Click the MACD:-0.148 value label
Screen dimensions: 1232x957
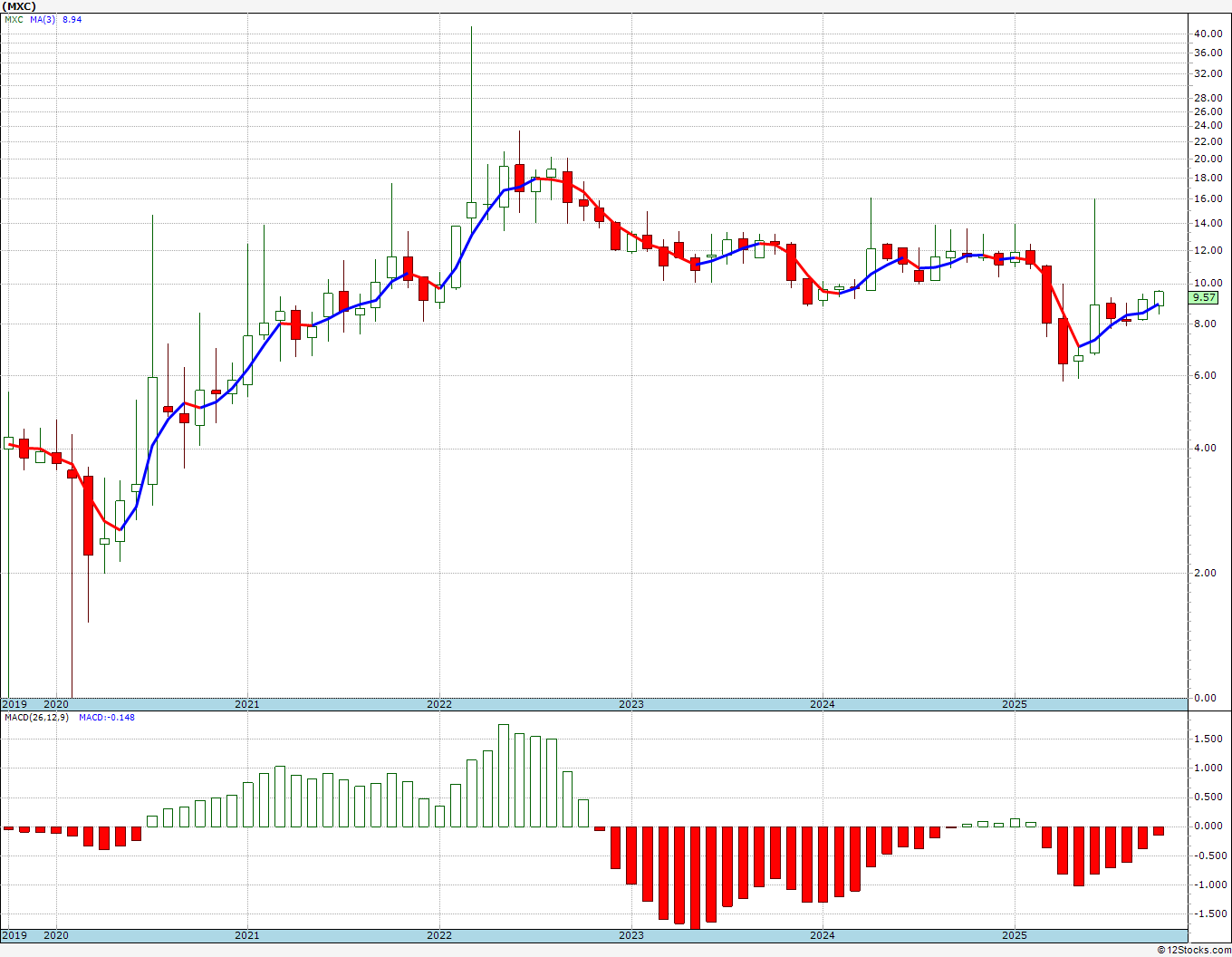(x=107, y=717)
